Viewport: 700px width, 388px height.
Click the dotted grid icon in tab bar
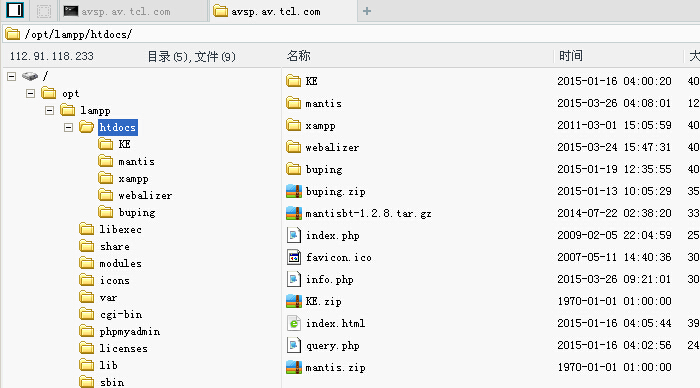(x=44, y=11)
